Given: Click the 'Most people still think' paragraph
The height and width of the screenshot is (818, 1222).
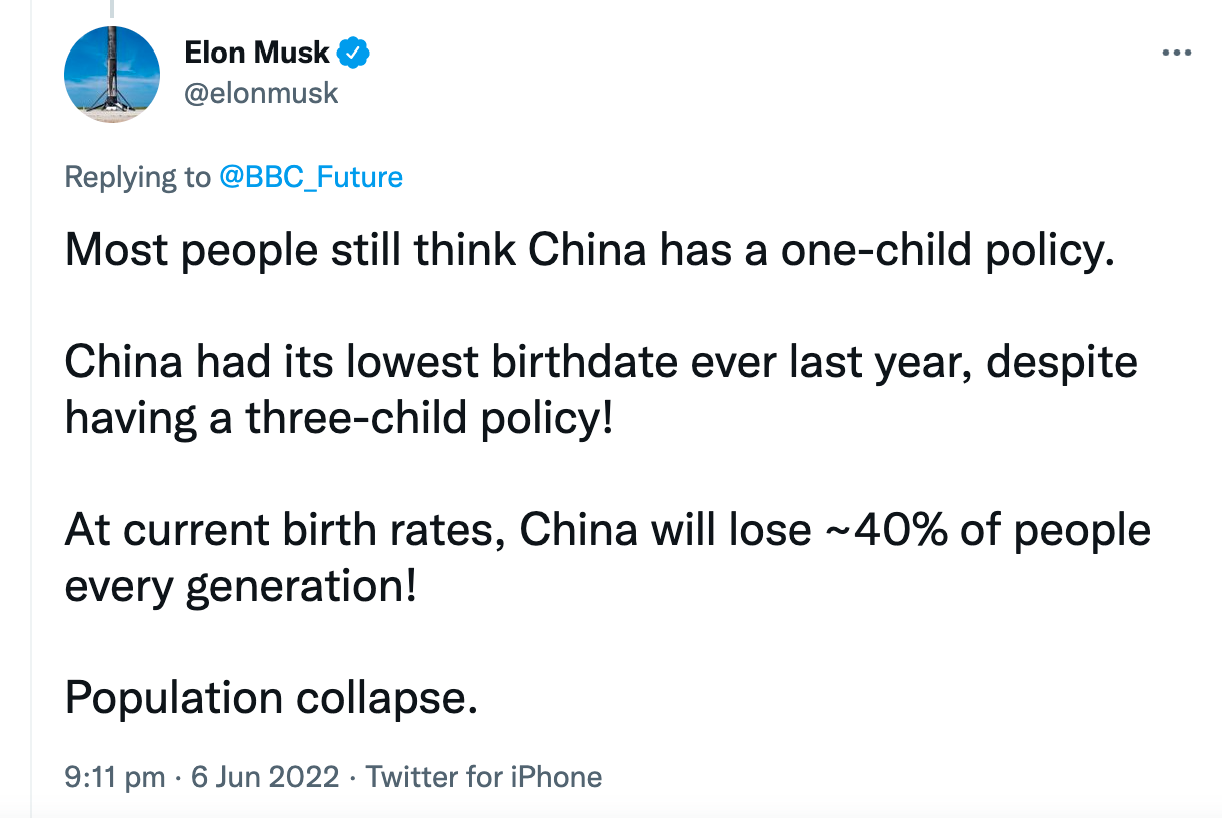Looking at the screenshot, I should [589, 251].
